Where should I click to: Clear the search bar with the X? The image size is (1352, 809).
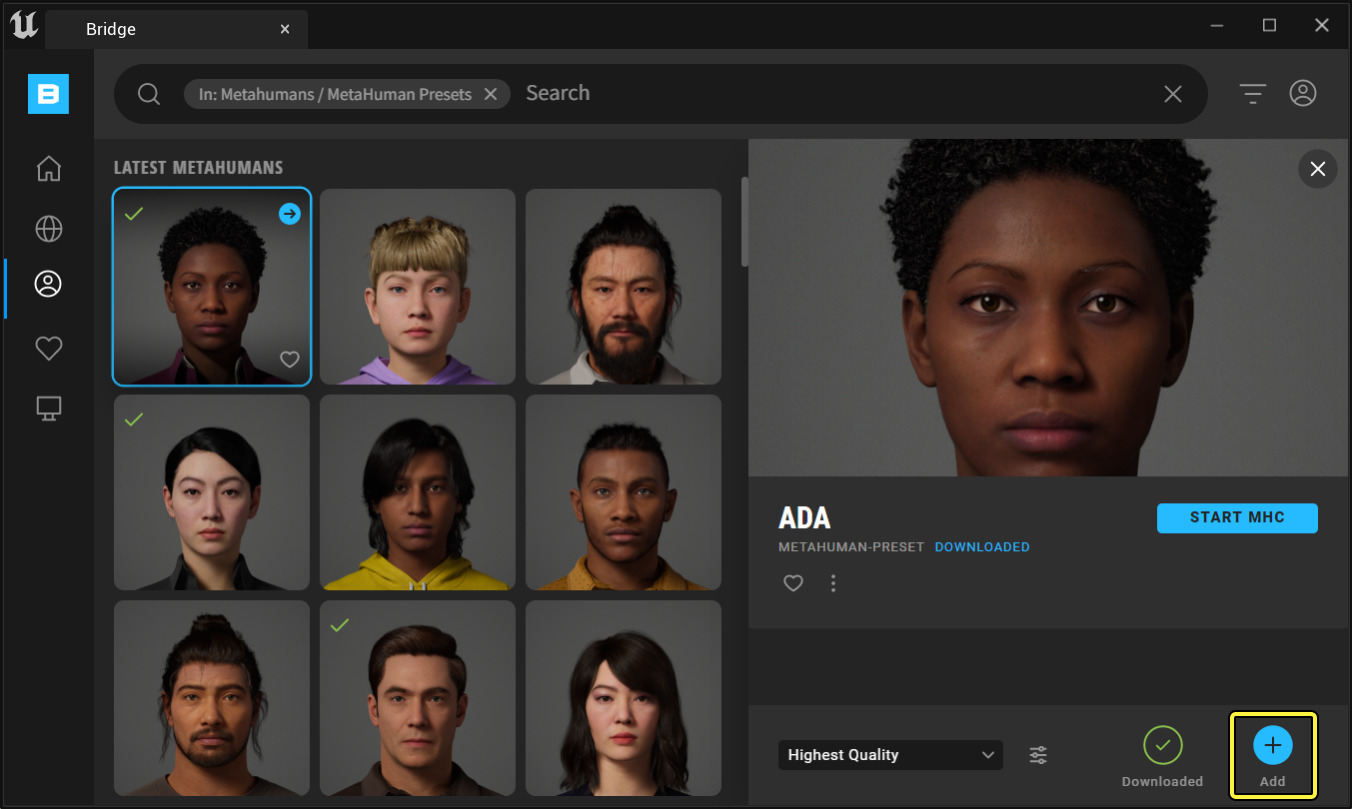click(1173, 94)
